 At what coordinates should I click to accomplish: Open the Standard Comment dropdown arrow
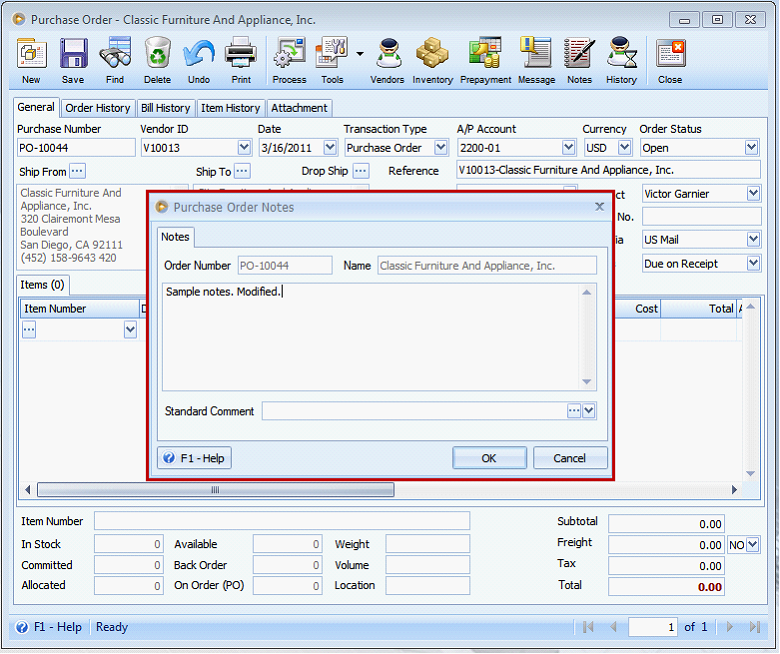[588, 411]
